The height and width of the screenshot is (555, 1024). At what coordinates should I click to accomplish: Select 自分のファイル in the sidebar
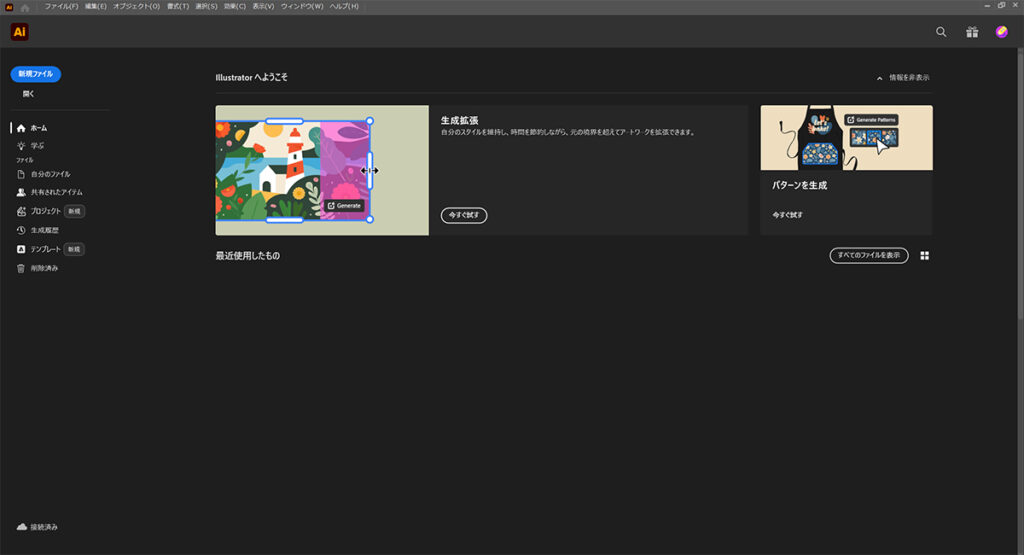pos(50,174)
